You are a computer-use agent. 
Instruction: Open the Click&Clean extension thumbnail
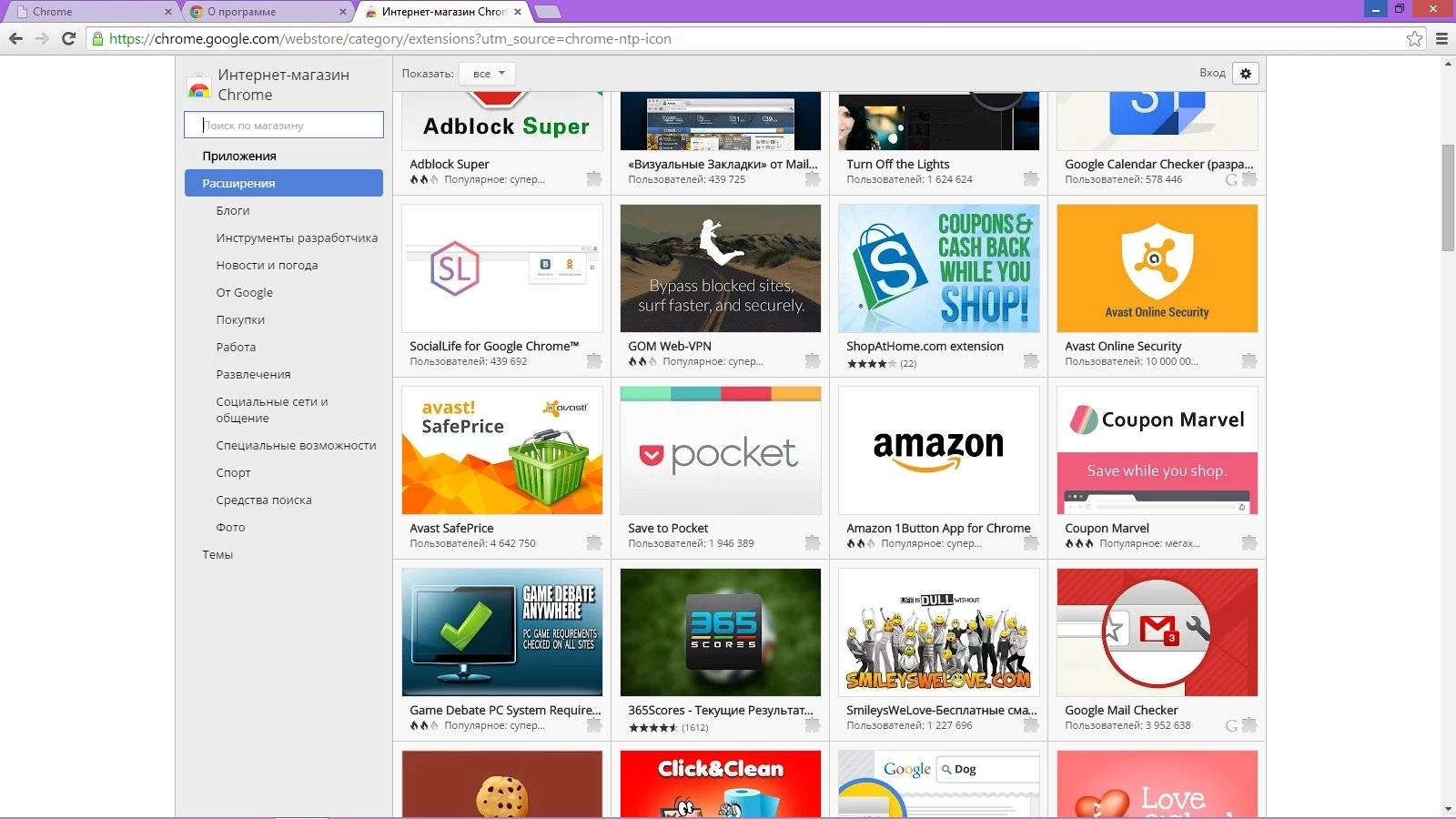(x=720, y=784)
